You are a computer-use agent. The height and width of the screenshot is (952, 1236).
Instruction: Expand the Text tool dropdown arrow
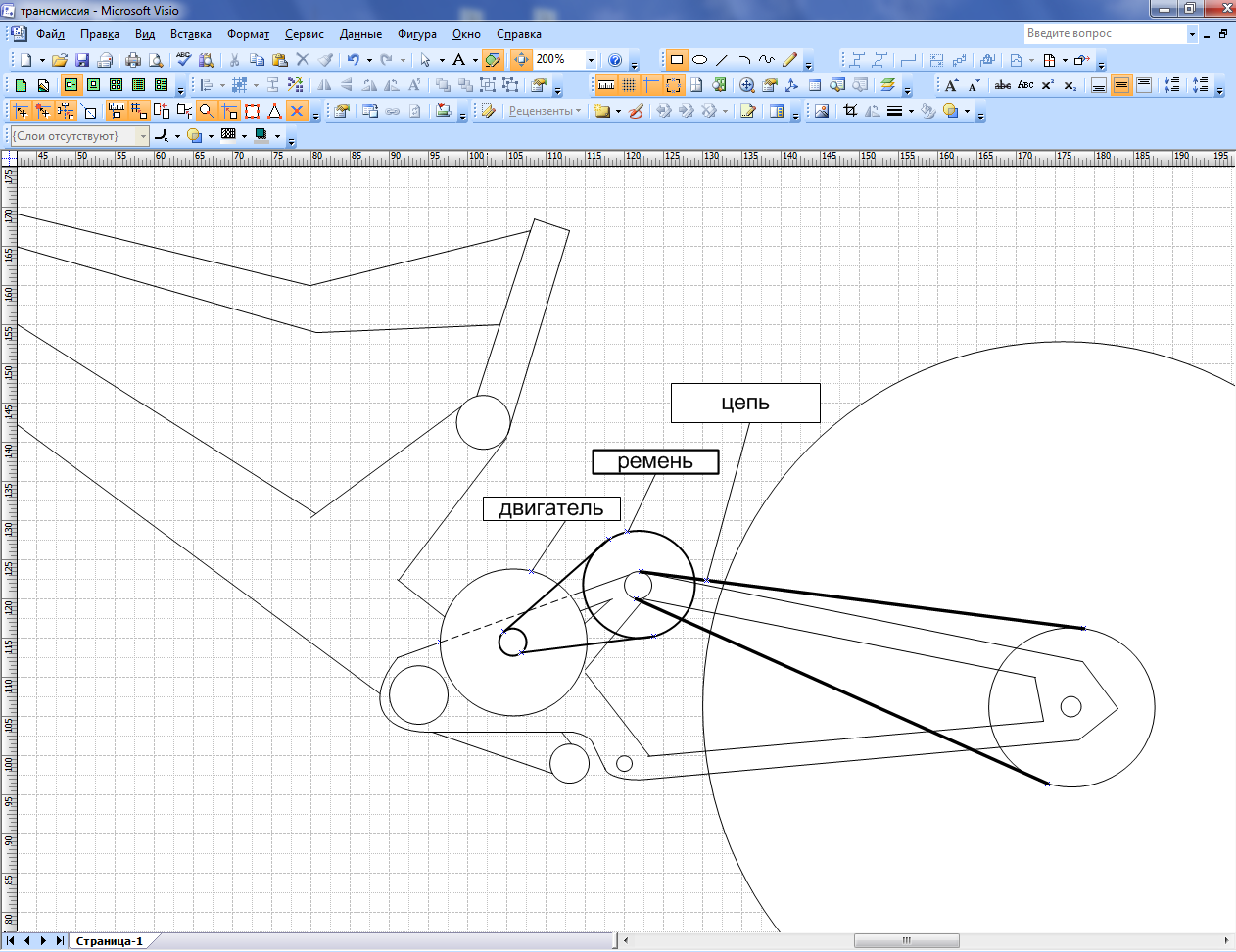click(475, 60)
